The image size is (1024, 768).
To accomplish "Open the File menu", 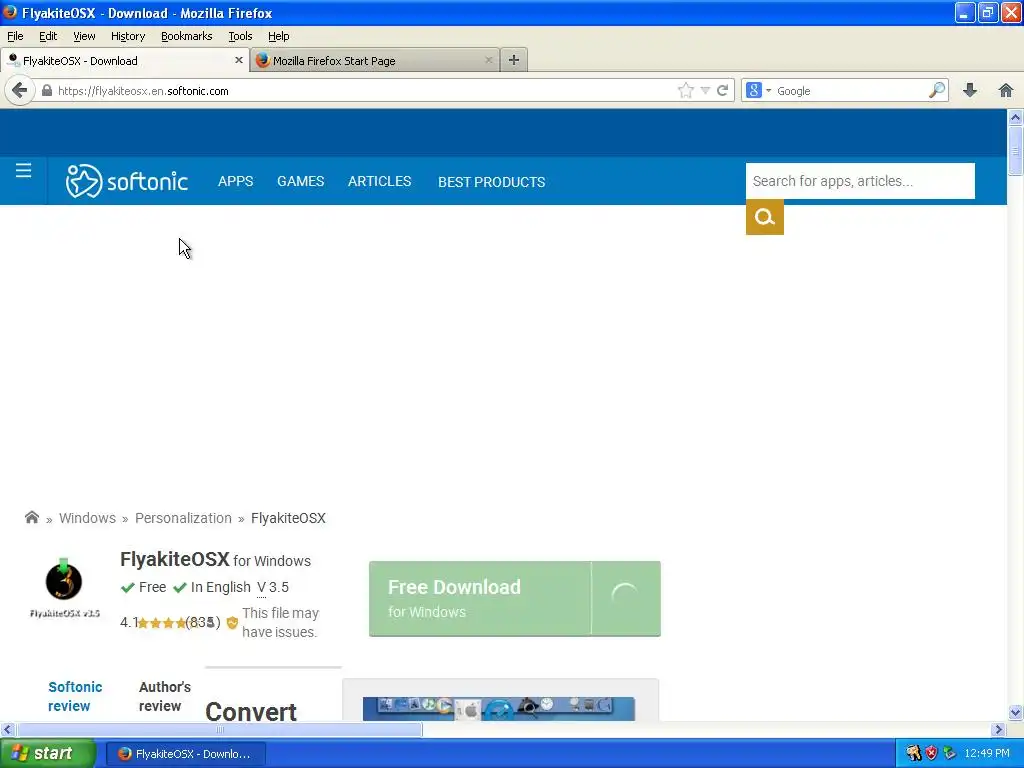I will point(15,36).
